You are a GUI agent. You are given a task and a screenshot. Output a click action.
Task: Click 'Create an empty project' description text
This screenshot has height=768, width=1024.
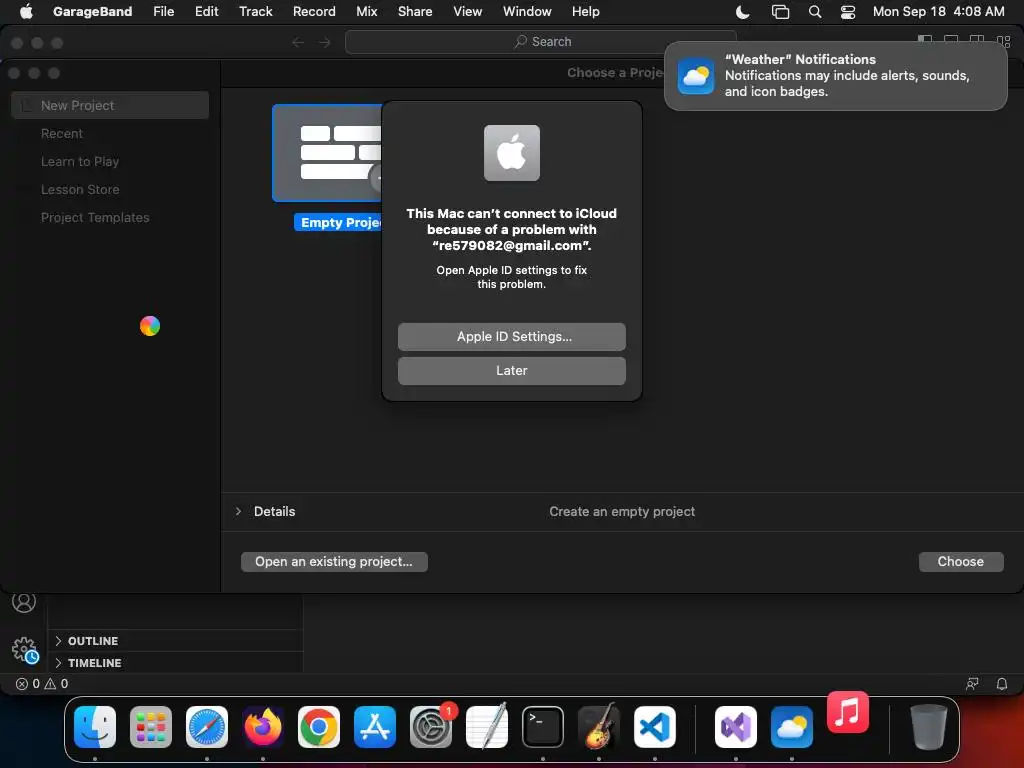click(x=622, y=511)
